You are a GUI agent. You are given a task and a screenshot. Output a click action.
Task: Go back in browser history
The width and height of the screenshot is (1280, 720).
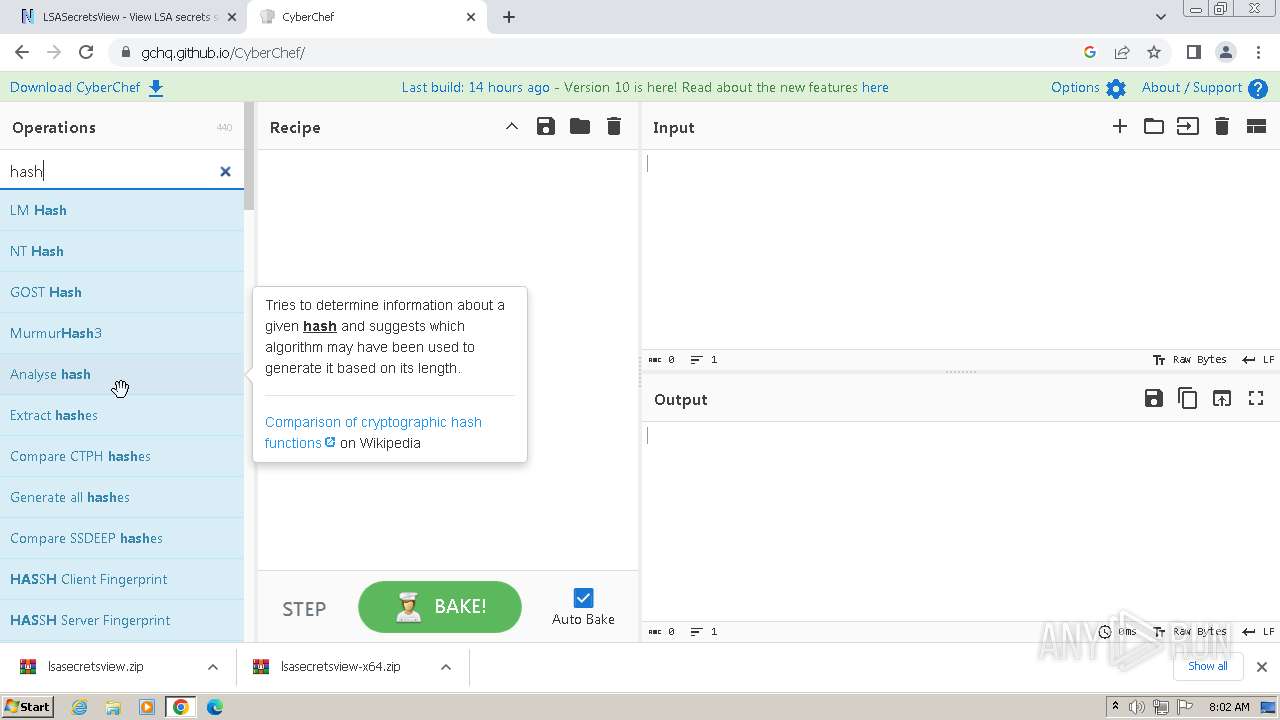[22, 52]
